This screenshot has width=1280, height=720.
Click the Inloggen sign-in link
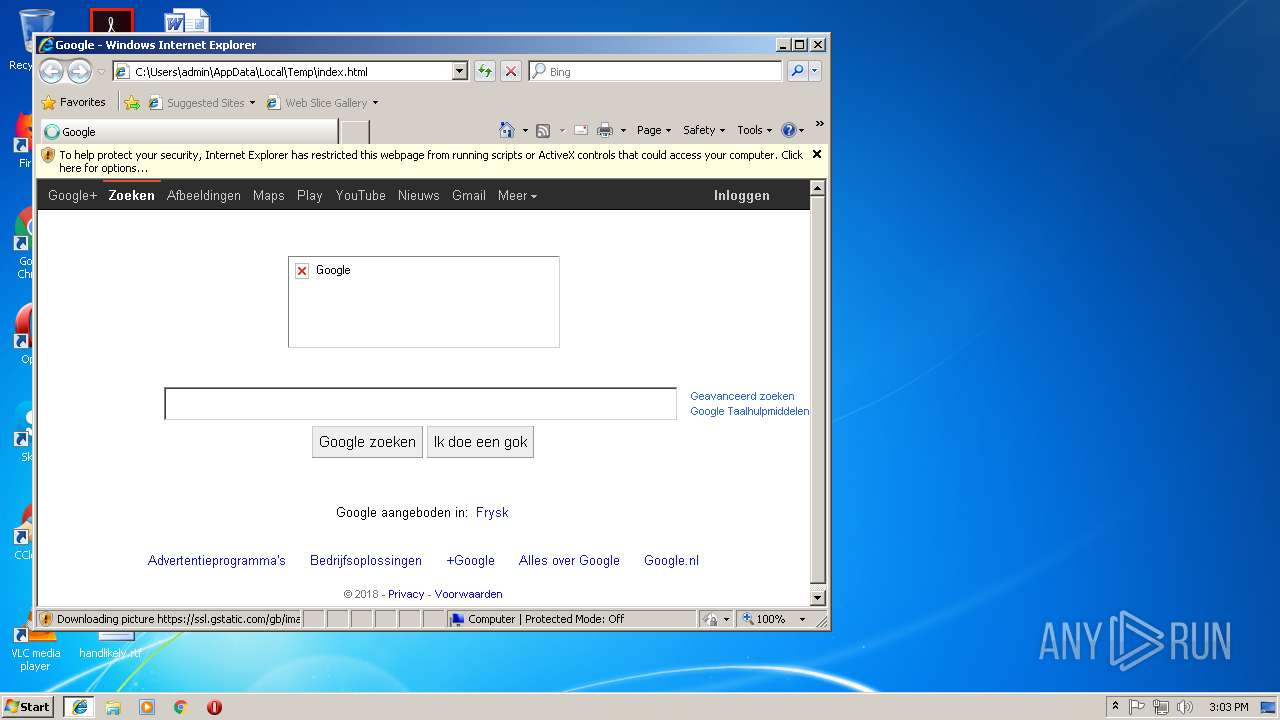coord(742,196)
